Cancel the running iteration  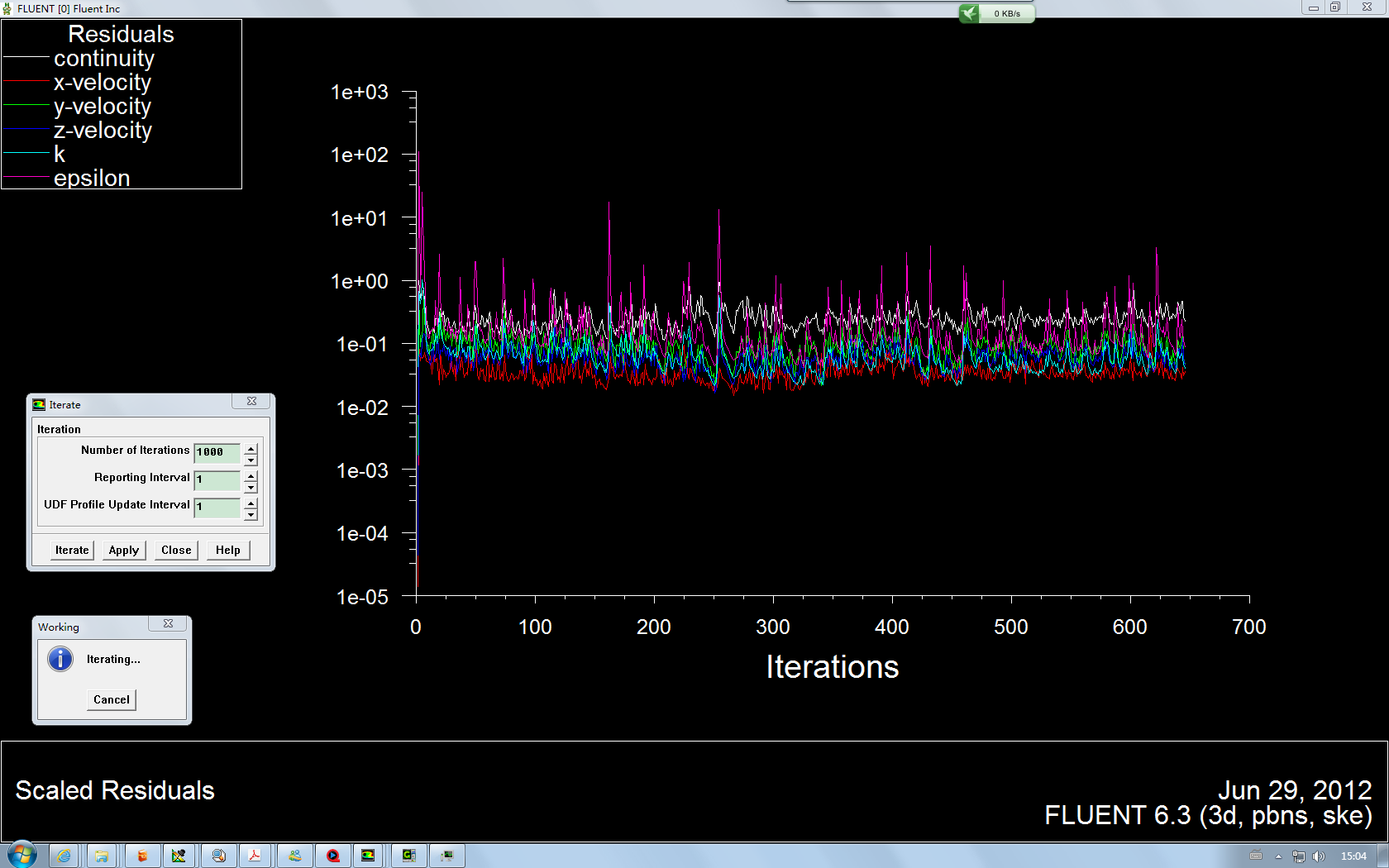tap(112, 699)
